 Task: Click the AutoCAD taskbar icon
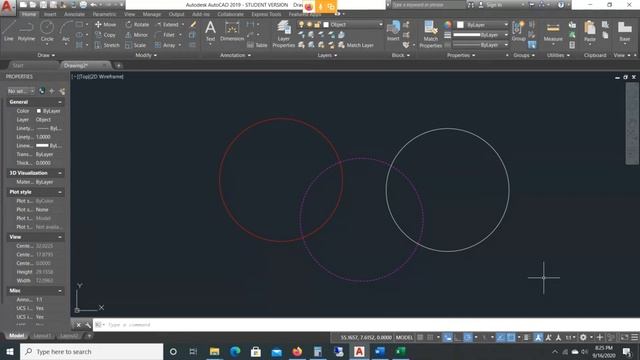[x=359, y=351]
